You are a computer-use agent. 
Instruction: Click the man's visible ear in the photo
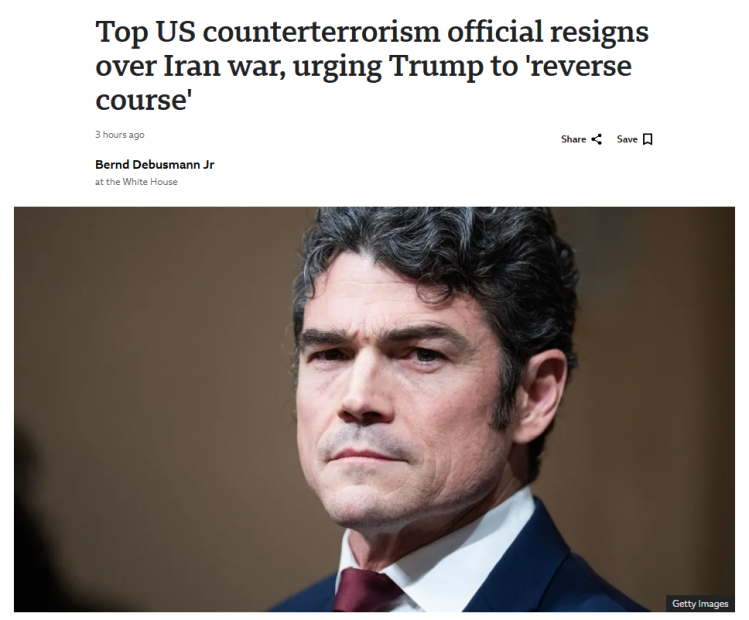point(540,396)
